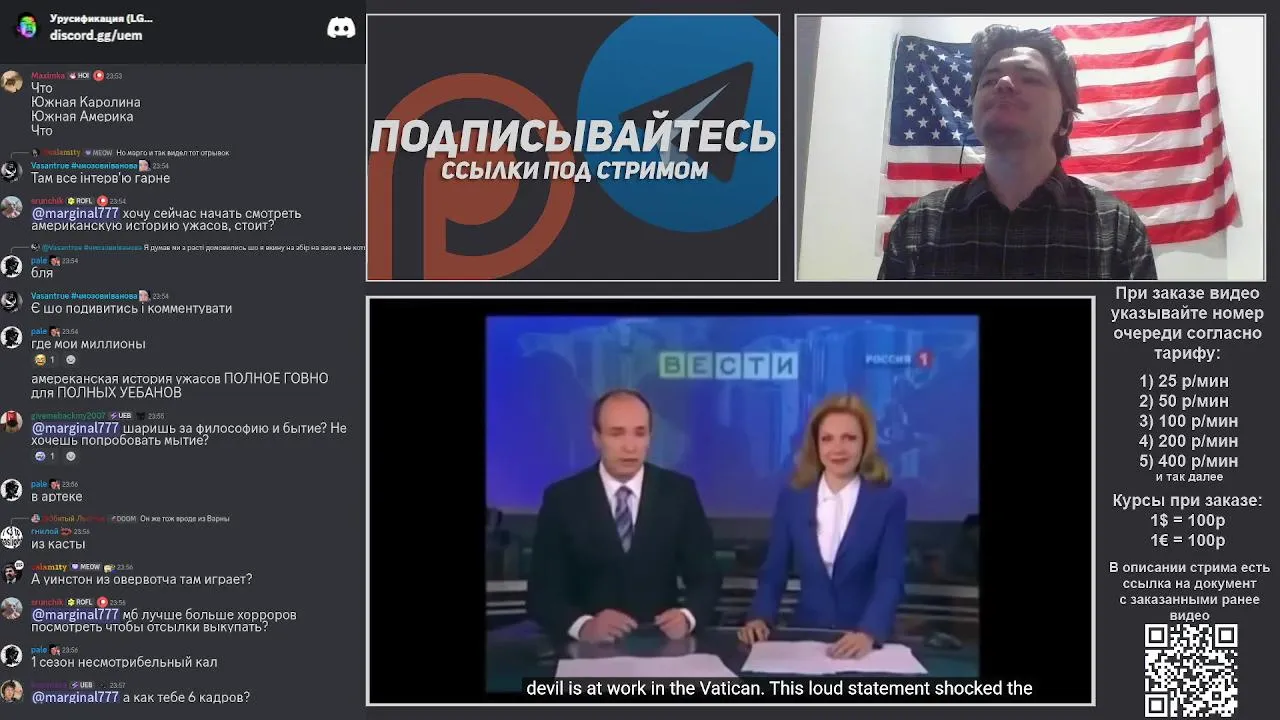This screenshot has height=720, width=1280.
Task: Open the discord.gg/uem invite link
Action: (x=96, y=35)
